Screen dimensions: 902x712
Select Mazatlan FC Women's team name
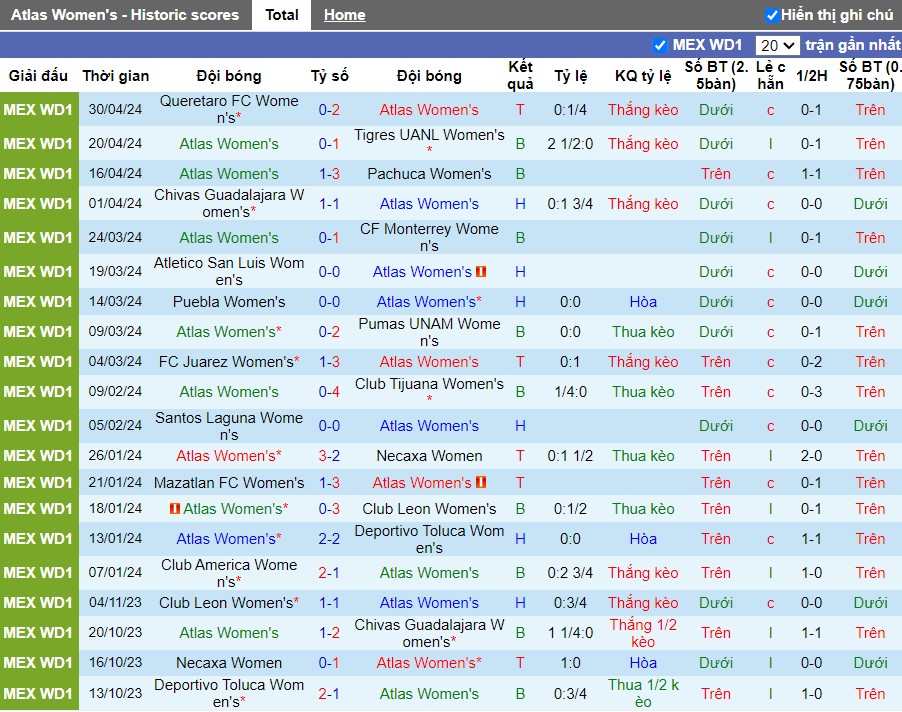(x=229, y=483)
